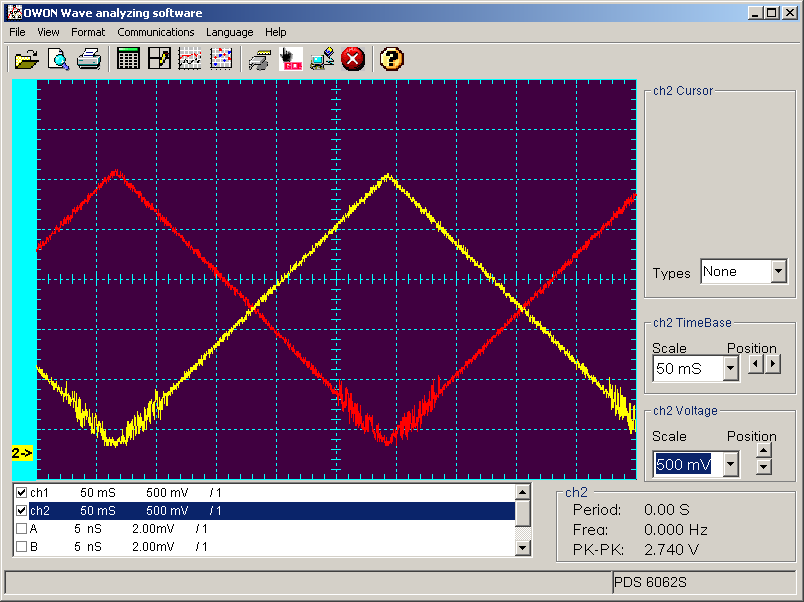Uncheck the ch2 channel checkbox
This screenshot has width=804, height=602.
coord(21,511)
